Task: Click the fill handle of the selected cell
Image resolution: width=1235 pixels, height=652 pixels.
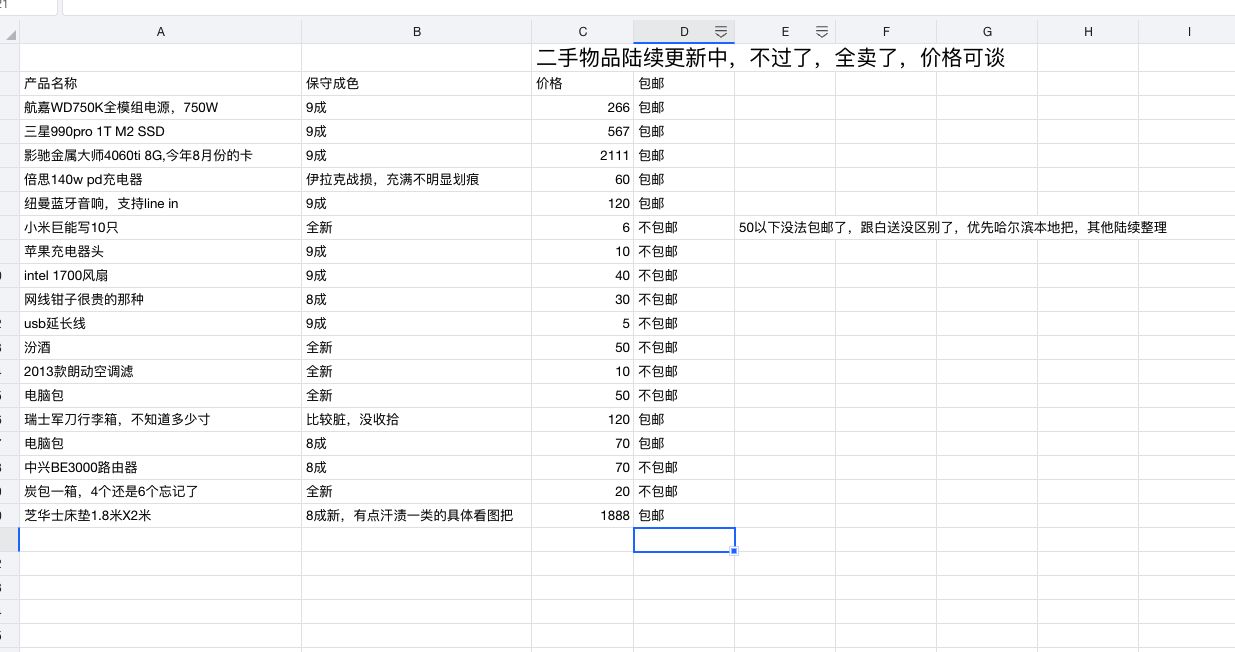Action: [734, 552]
